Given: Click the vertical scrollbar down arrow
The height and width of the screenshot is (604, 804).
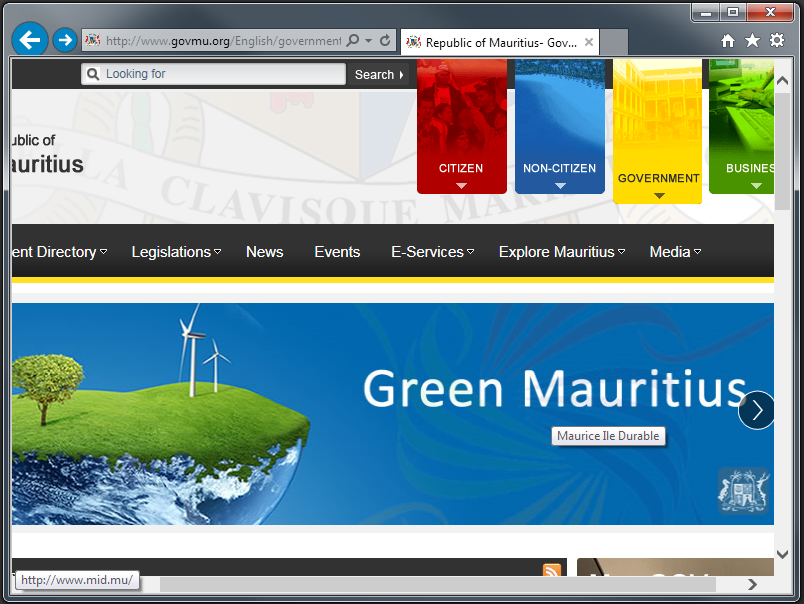Looking at the screenshot, I should point(782,554).
